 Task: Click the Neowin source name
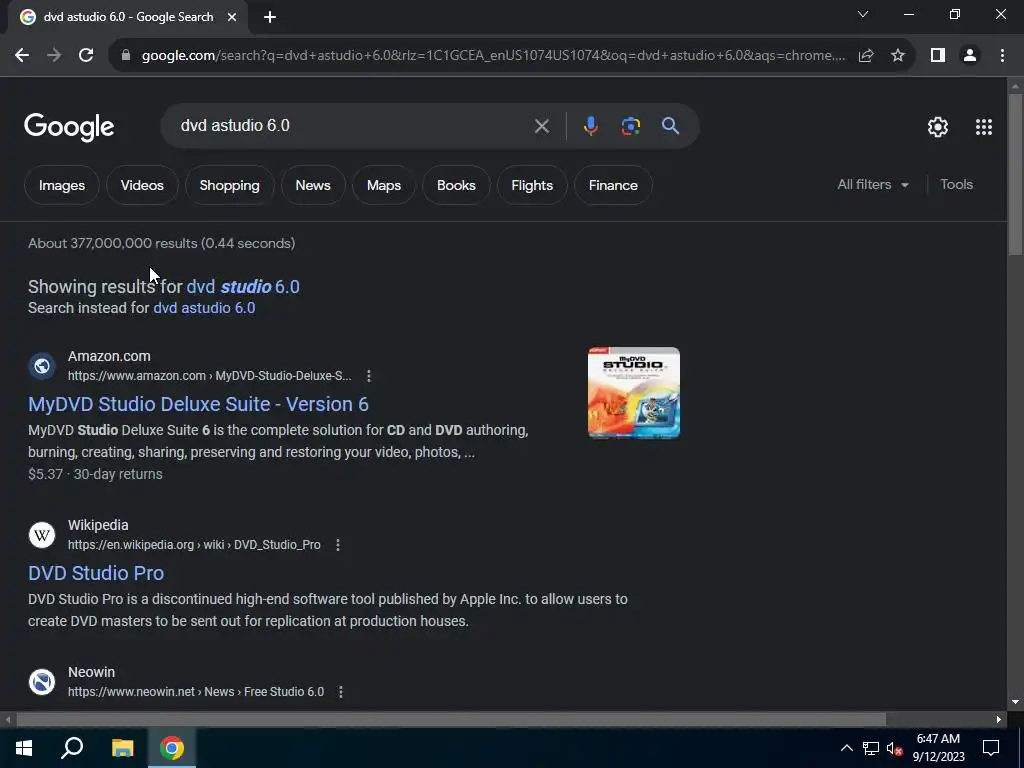pos(91,672)
